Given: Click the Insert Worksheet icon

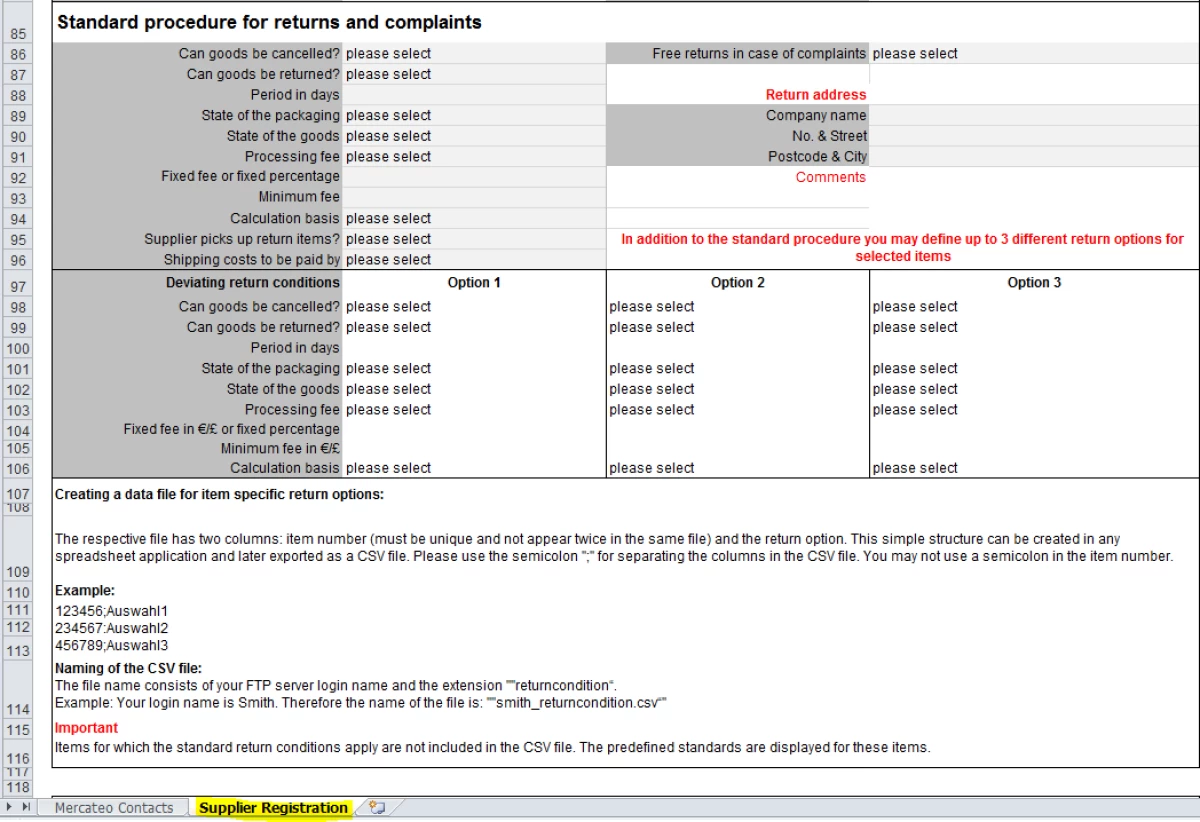Looking at the screenshot, I should click(x=377, y=808).
